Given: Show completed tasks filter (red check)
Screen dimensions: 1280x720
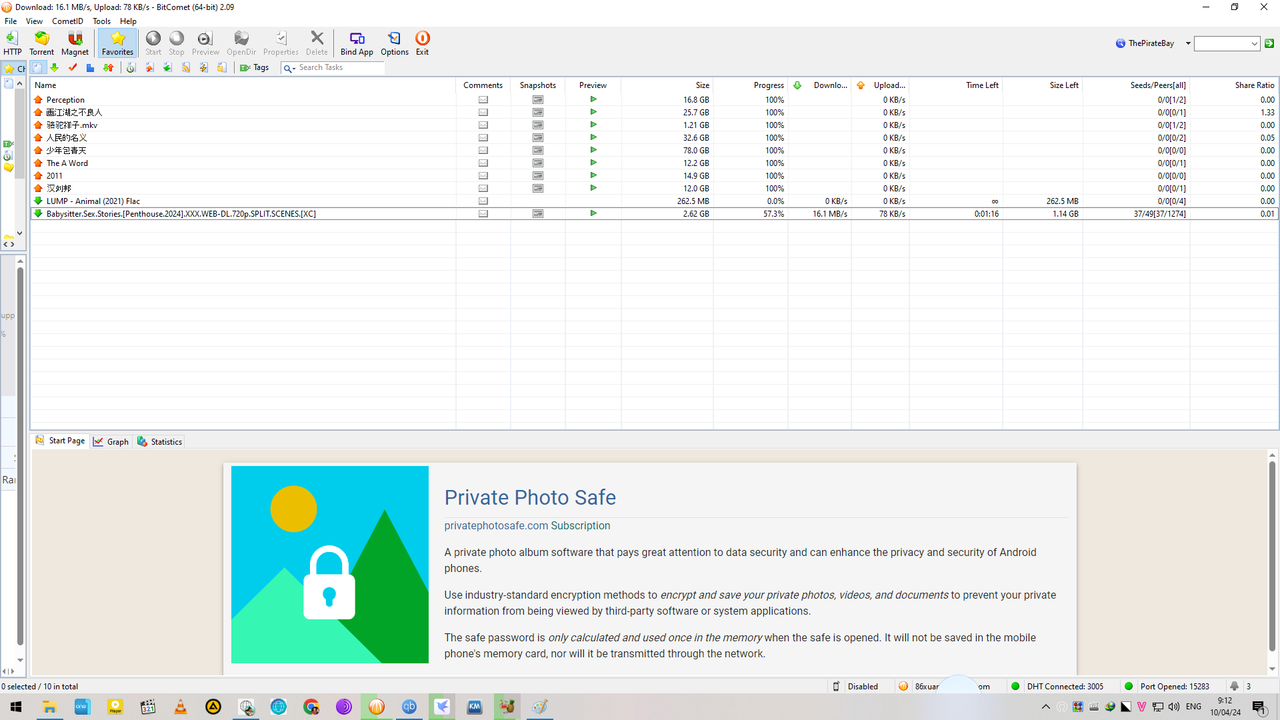Looking at the screenshot, I should [x=72, y=68].
